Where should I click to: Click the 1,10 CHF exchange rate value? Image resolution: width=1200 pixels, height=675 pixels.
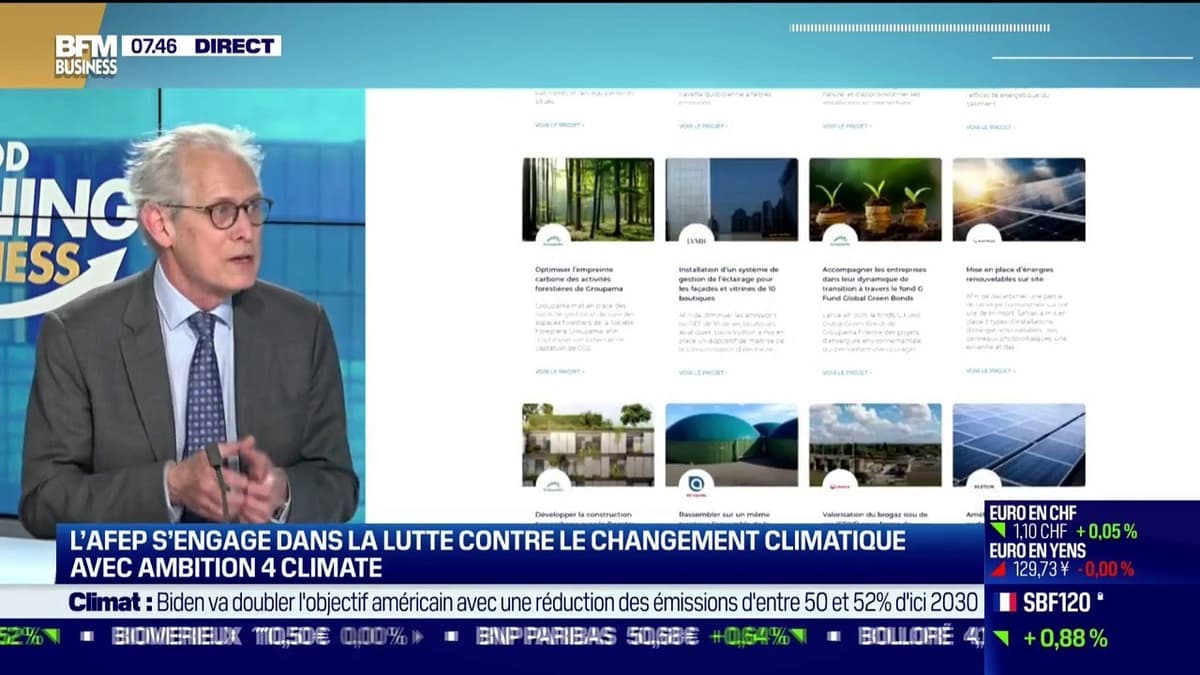(1041, 532)
